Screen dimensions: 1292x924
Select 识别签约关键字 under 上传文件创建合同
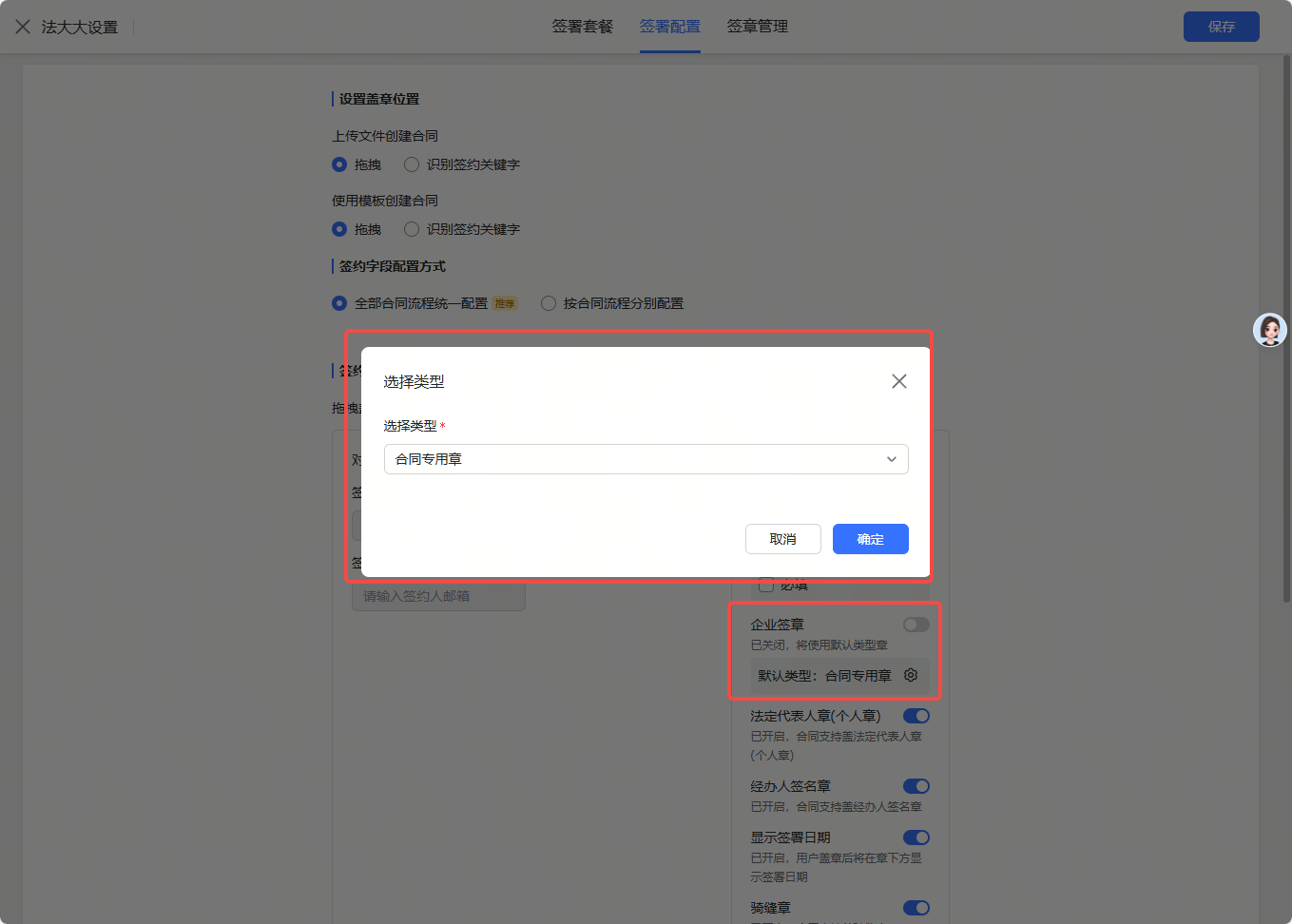pos(411,164)
